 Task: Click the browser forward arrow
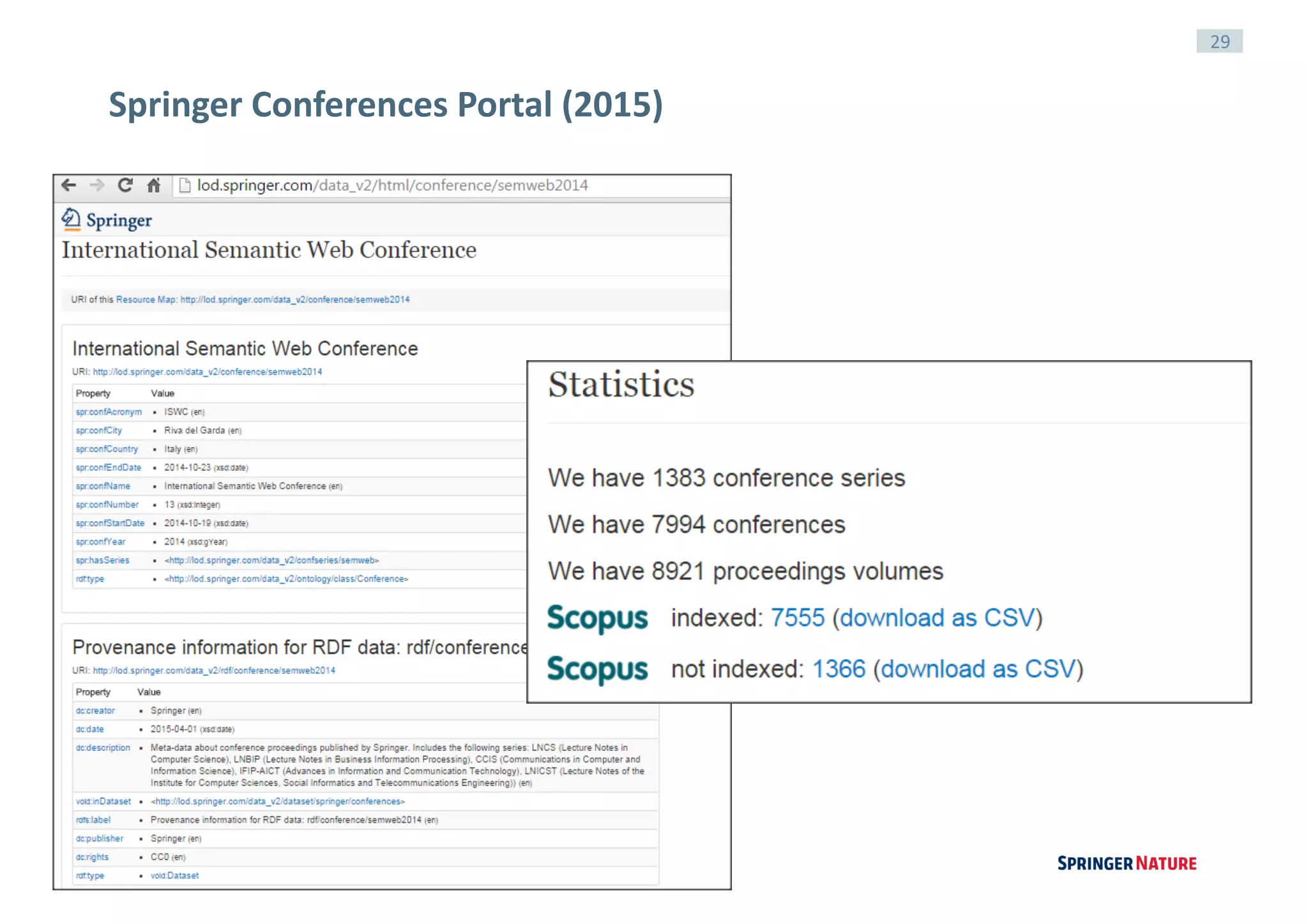tap(96, 185)
